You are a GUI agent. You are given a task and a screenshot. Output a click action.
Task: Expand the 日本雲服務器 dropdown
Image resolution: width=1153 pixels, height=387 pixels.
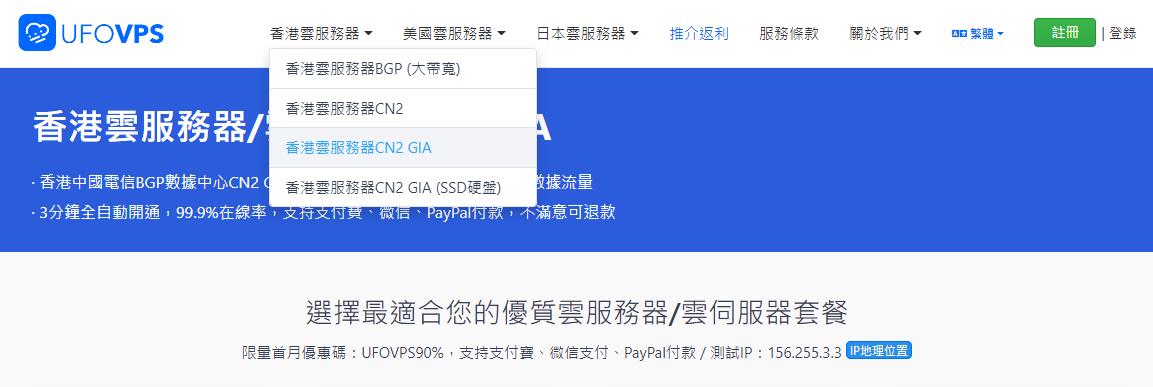coord(588,33)
